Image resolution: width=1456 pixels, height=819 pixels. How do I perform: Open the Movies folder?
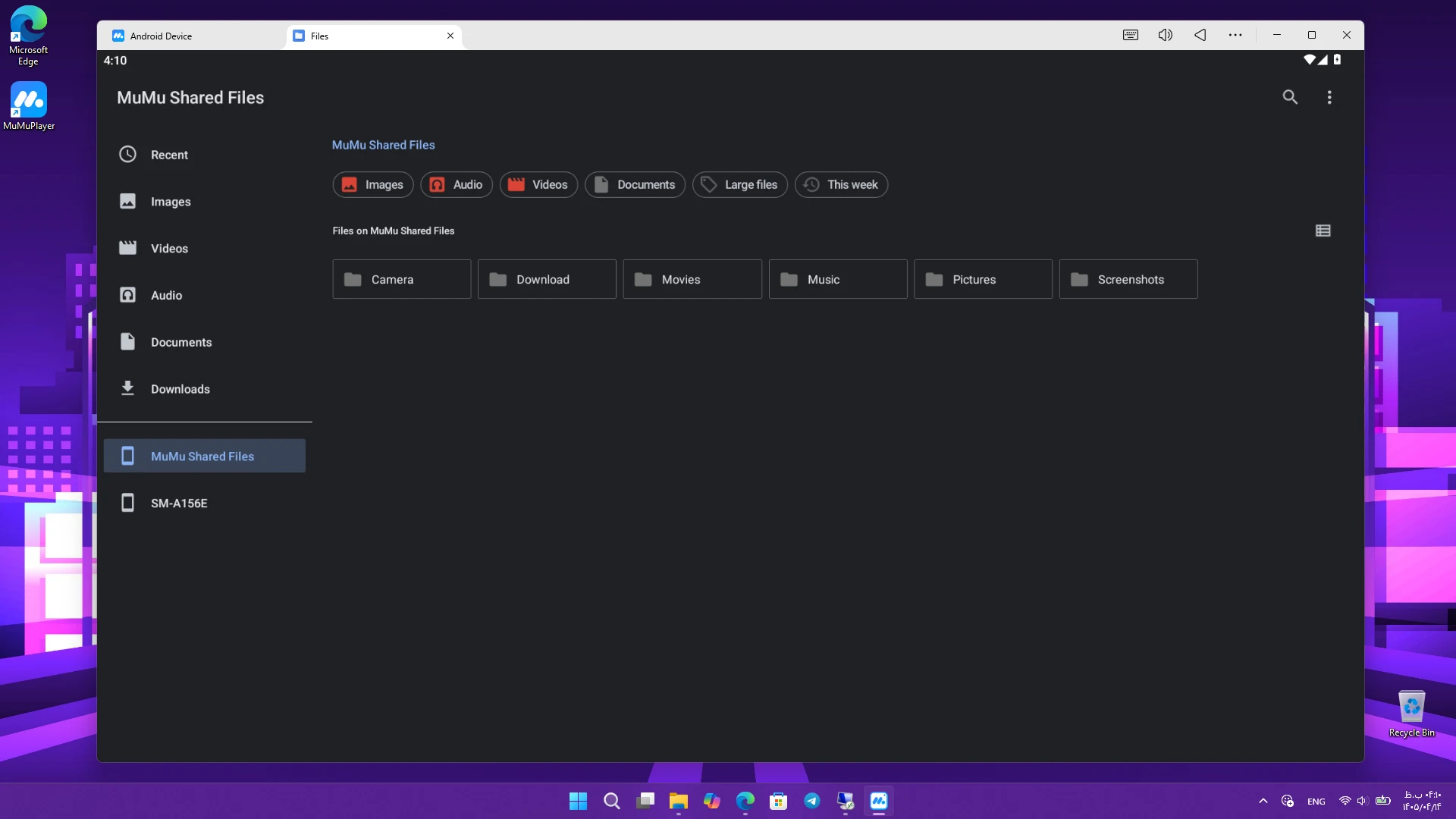point(692,279)
